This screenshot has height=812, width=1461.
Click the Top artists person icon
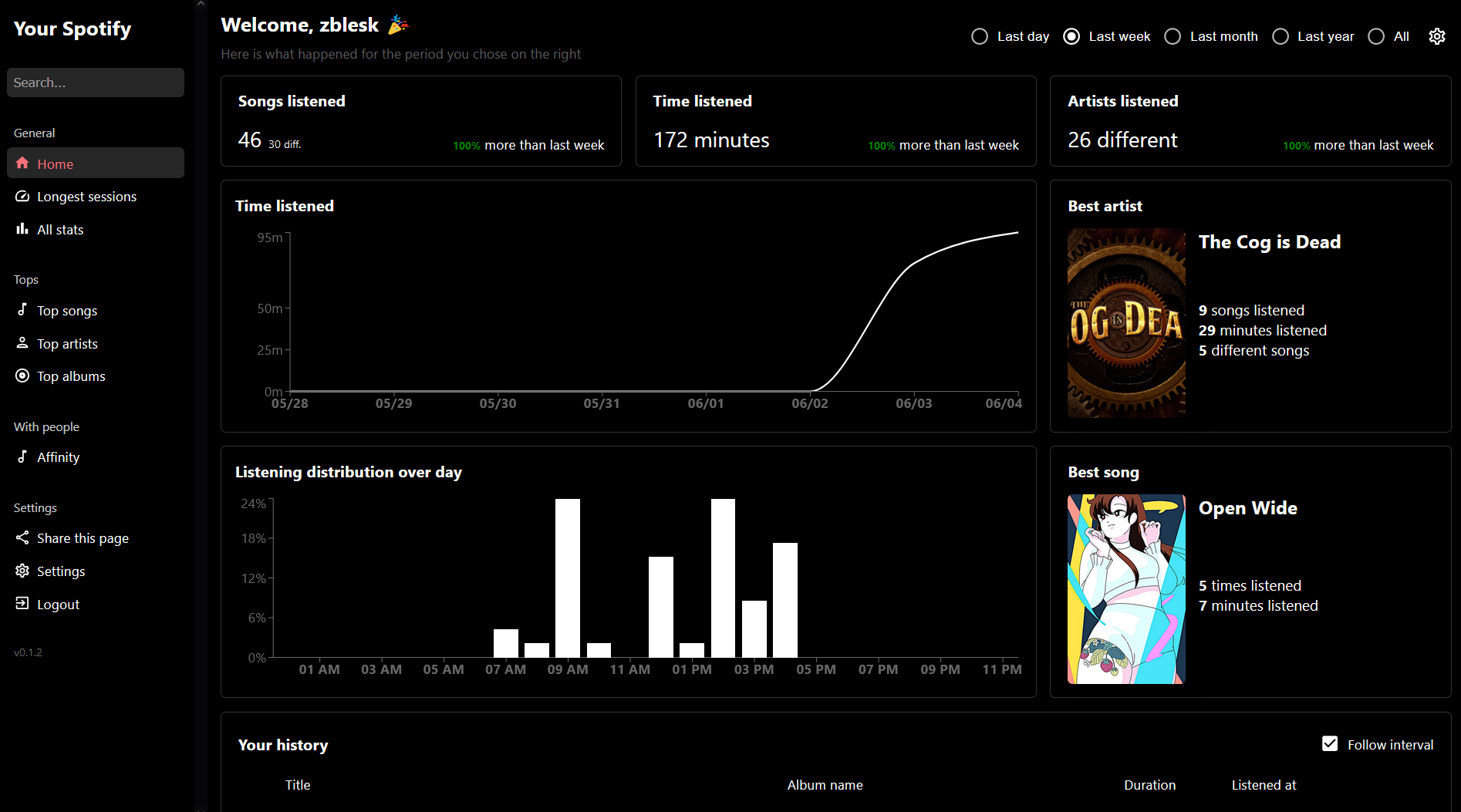click(x=22, y=343)
